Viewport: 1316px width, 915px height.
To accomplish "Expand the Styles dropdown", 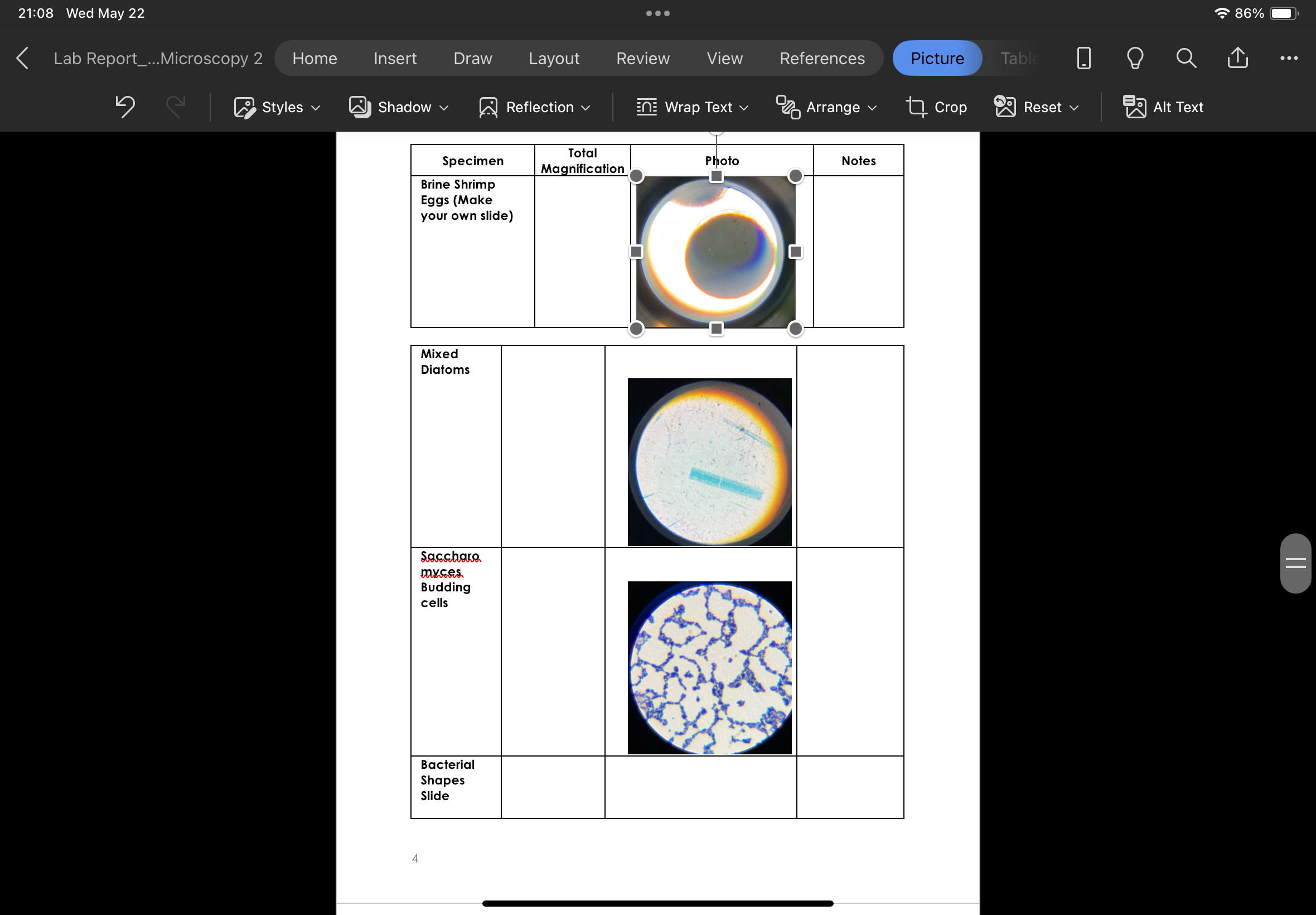I will click(x=277, y=107).
